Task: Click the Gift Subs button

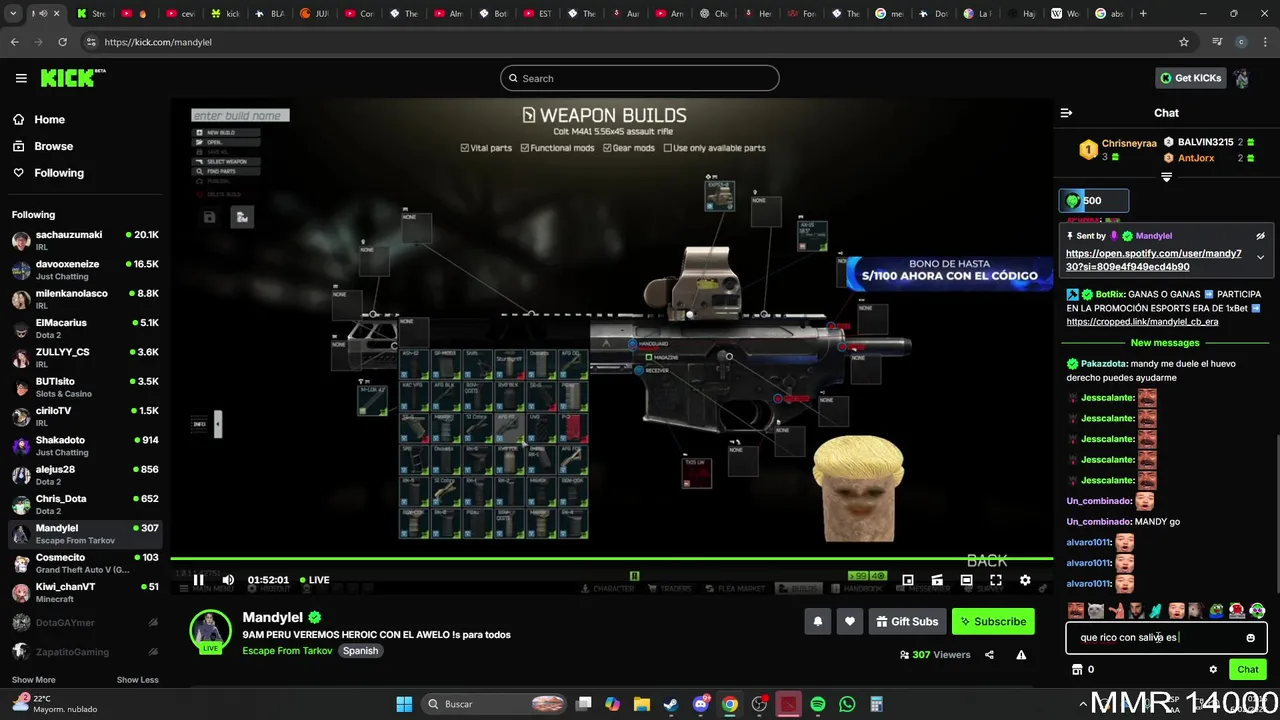Action: pyautogui.click(x=907, y=622)
